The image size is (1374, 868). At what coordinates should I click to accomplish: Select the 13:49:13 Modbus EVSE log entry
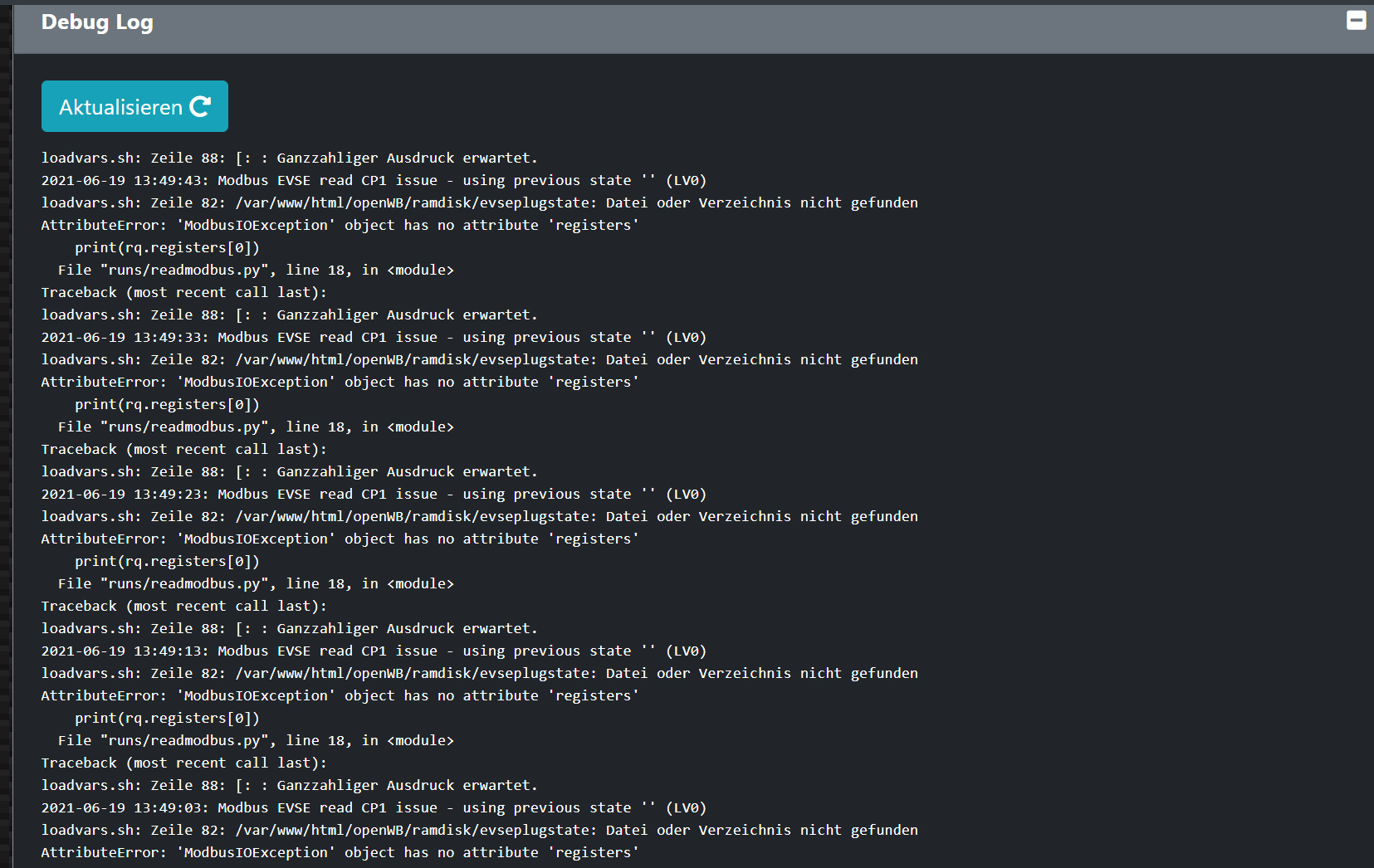[374, 651]
